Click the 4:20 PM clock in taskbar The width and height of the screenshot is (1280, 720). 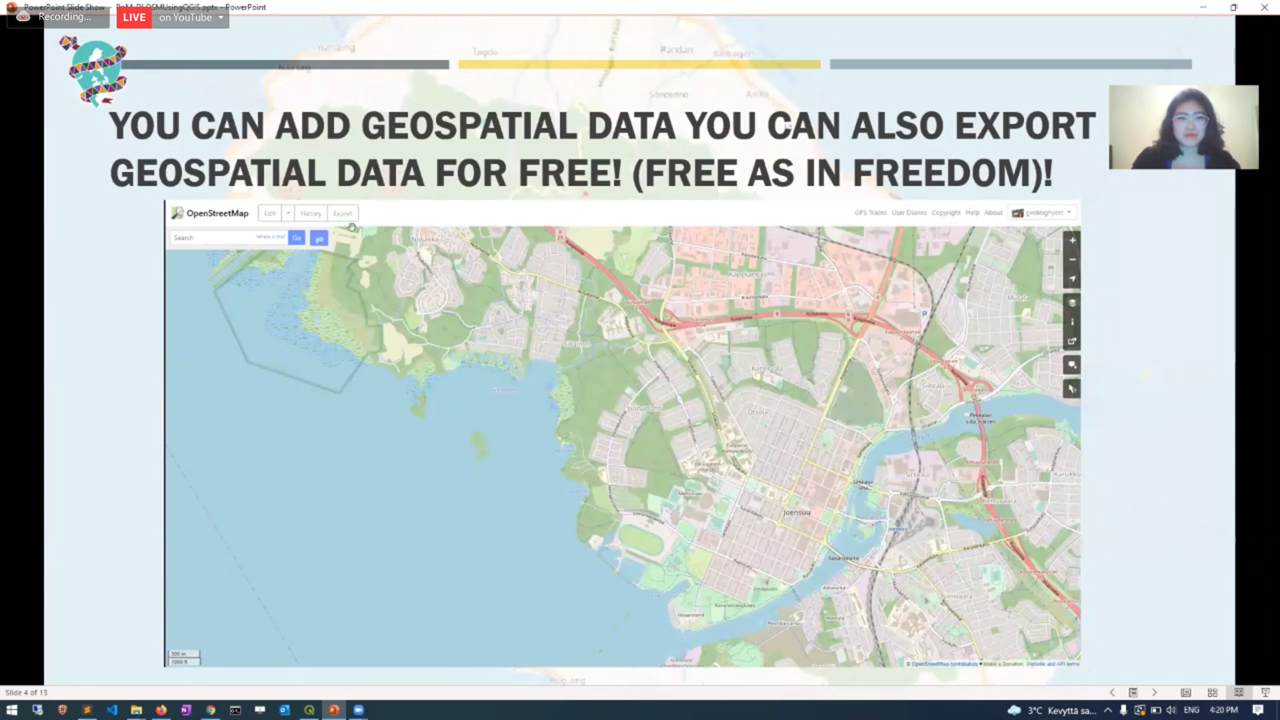click(x=1224, y=710)
